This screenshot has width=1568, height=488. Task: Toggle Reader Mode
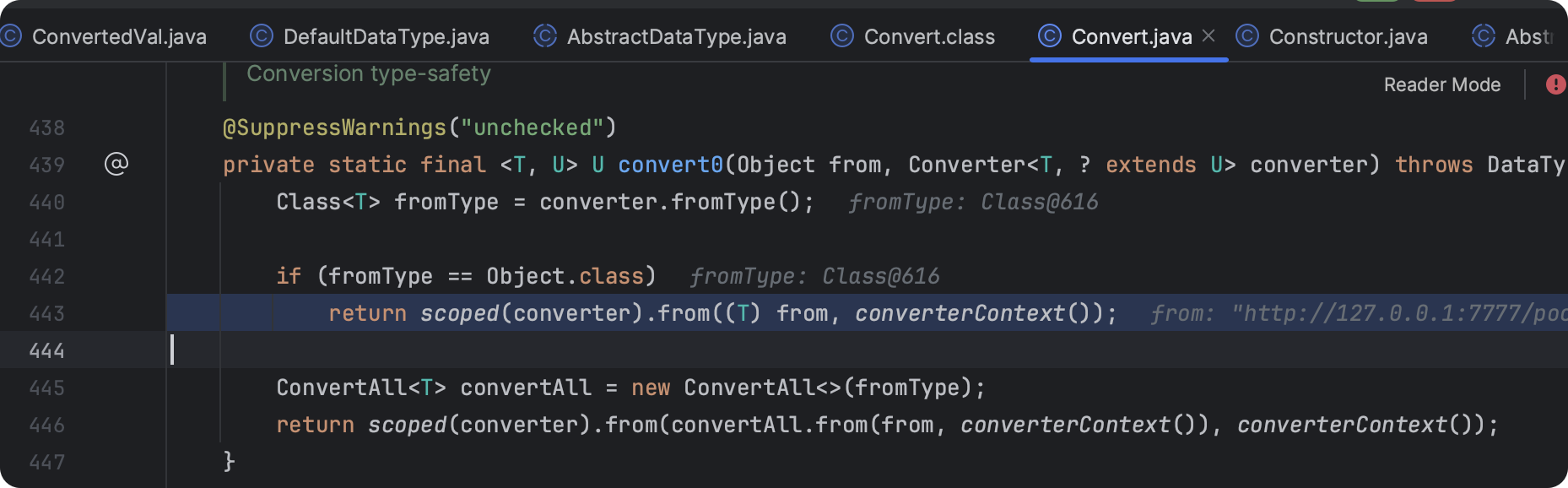[x=1442, y=84]
